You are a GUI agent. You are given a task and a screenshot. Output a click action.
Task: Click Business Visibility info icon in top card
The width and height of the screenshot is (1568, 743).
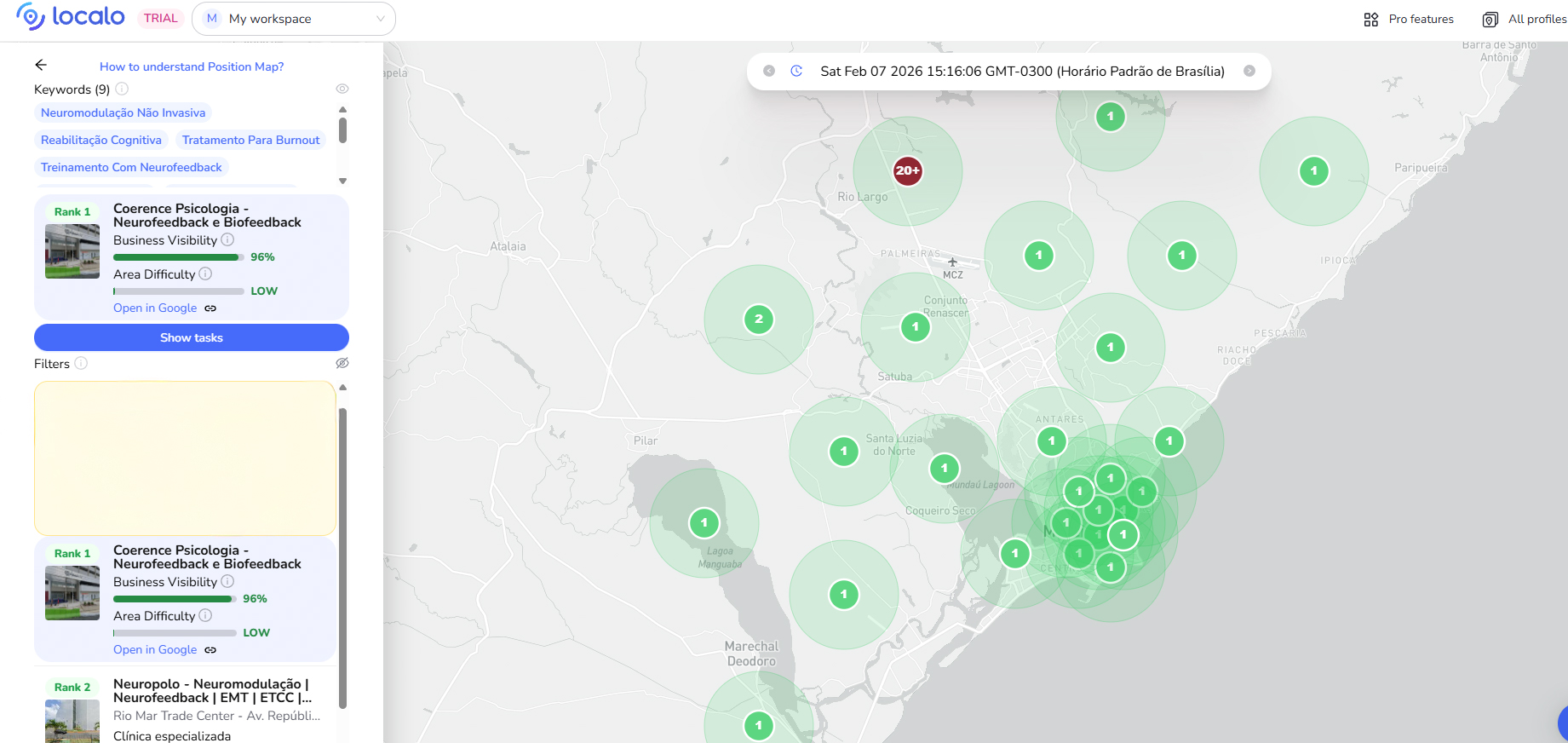227,240
